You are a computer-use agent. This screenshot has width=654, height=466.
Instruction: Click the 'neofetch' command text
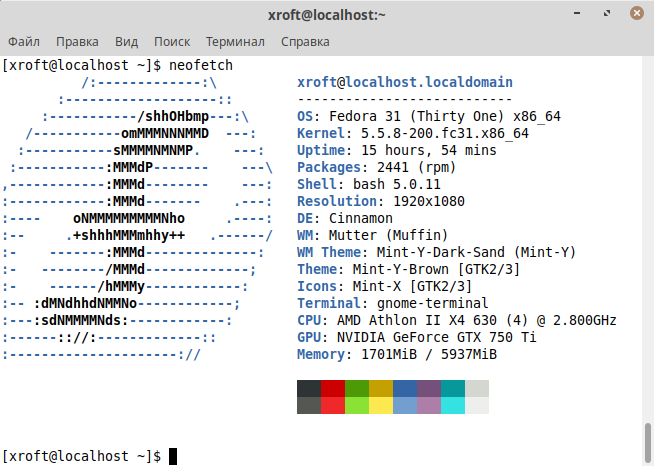(x=201, y=65)
